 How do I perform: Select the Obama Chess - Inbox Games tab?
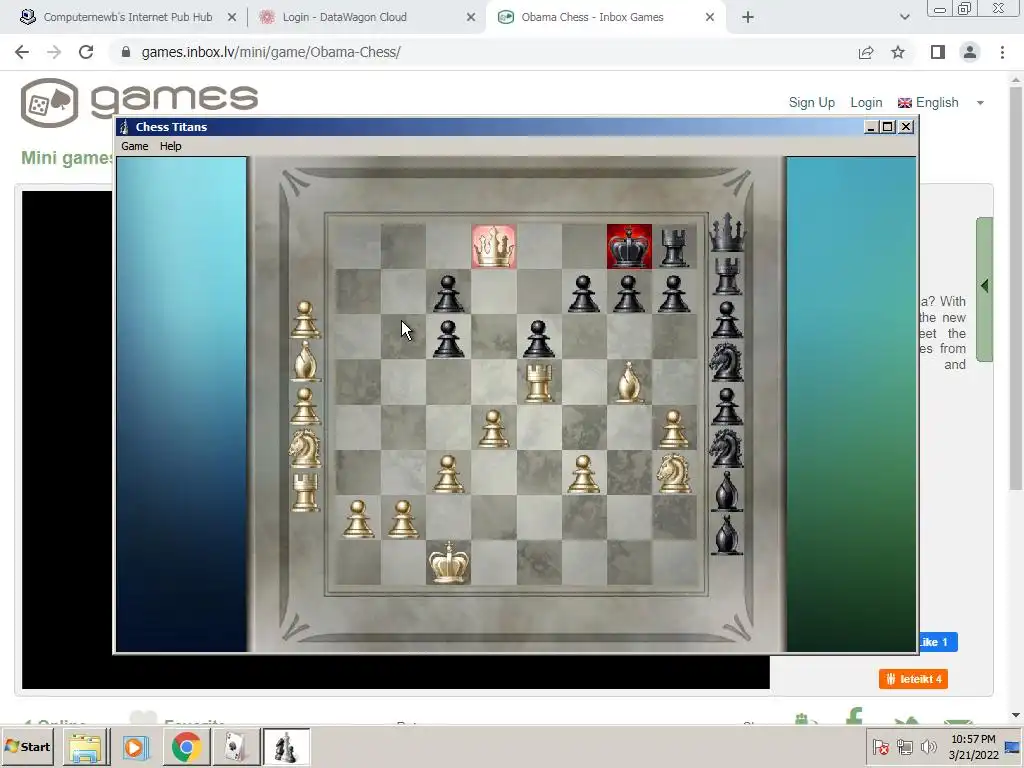pyautogui.click(x=604, y=18)
